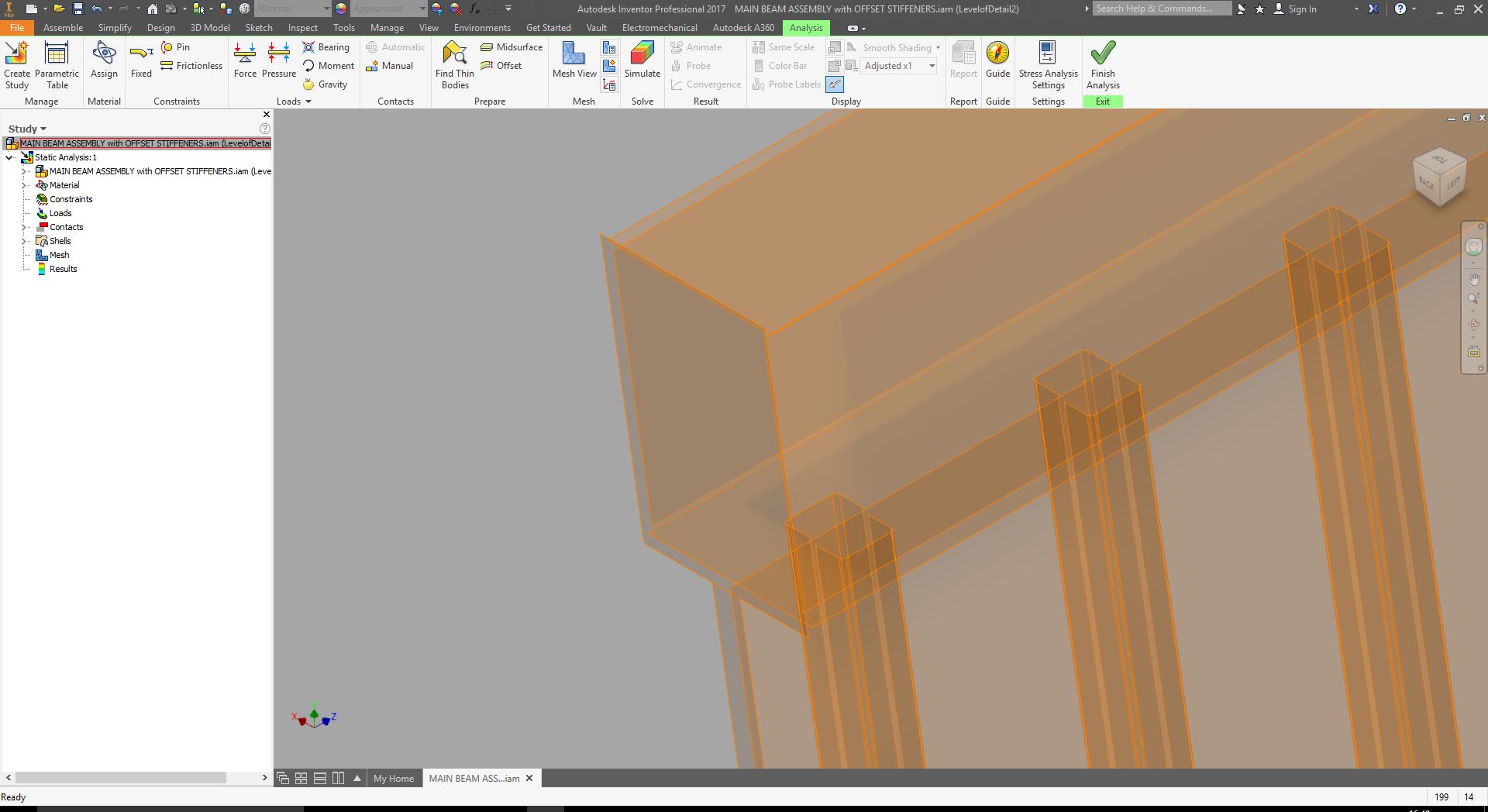Open the Adjusted x1 displacement dropdown
Image resolution: width=1488 pixels, height=812 pixels.
click(x=932, y=66)
